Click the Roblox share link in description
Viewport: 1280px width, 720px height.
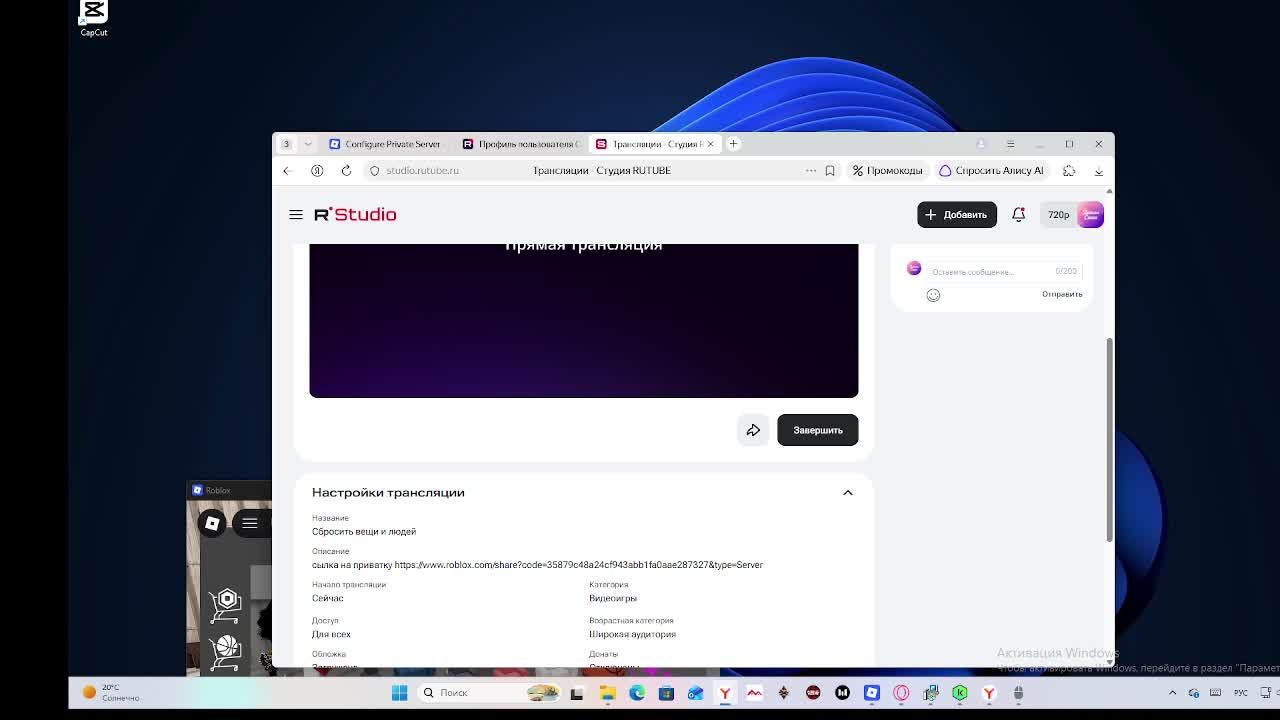coord(579,565)
